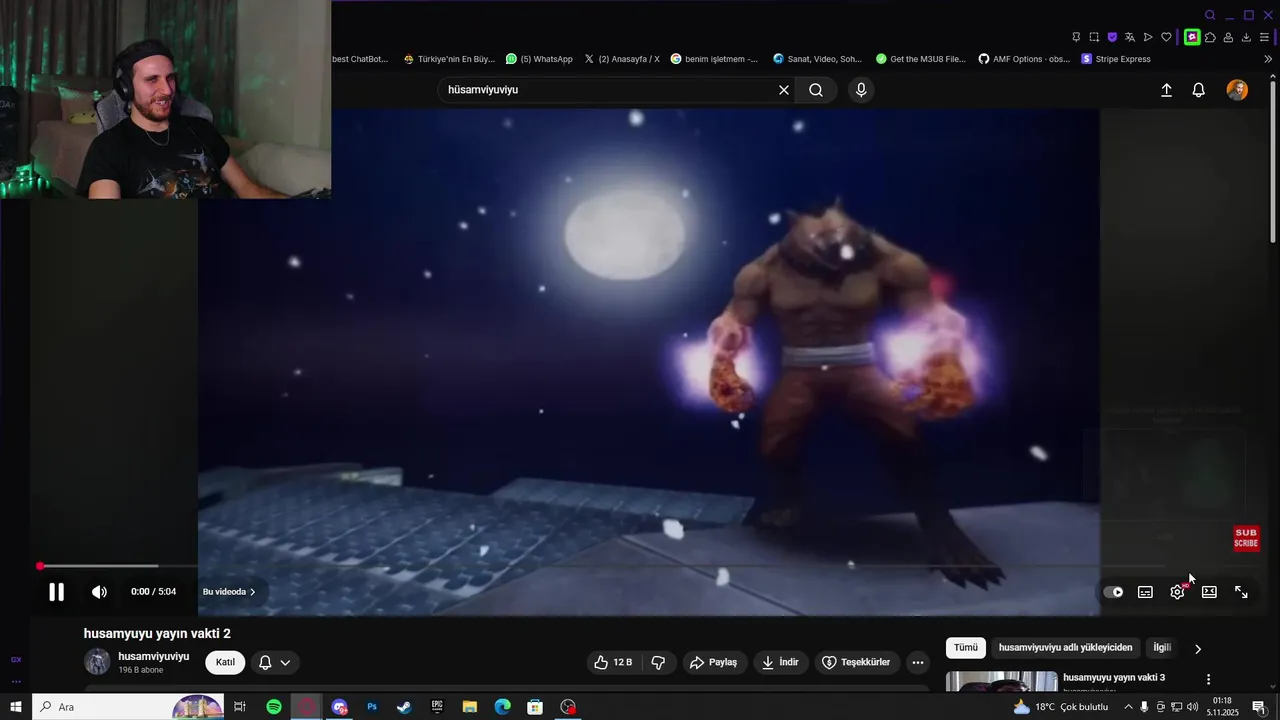Open 'husamyuyu yayın vakti 3' suggested video
Viewport: 1280px width, 720px height.
(1114, 678)
